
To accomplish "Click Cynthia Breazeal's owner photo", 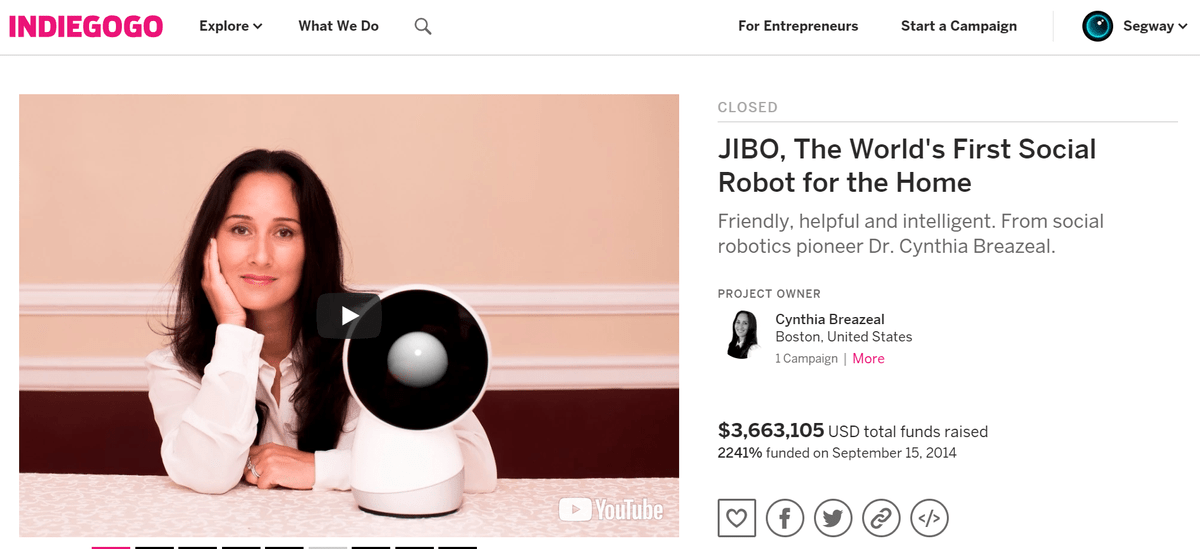I will (x=742, y=335).
